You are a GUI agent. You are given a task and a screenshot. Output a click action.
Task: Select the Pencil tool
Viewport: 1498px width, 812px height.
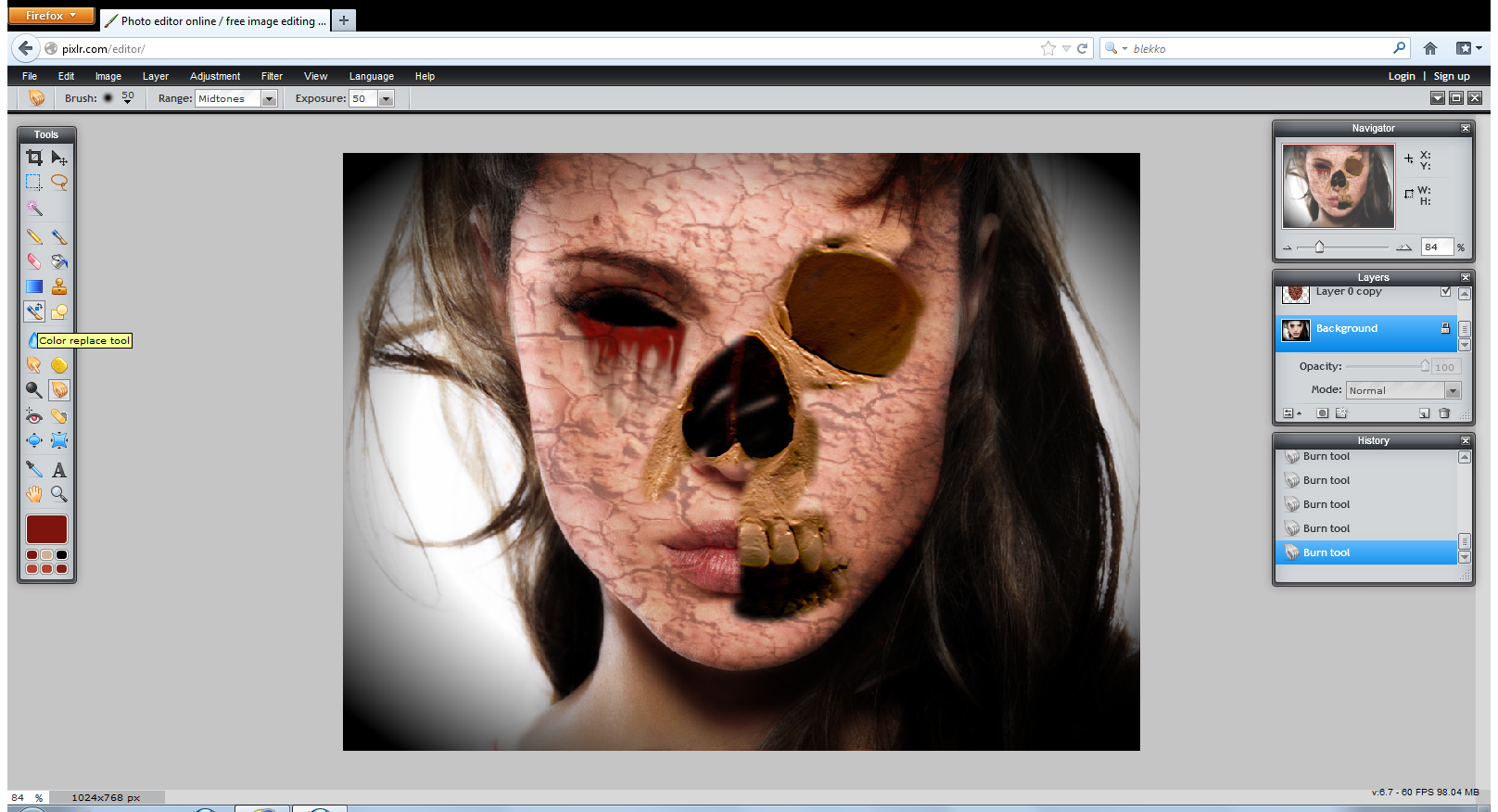coord(34,237)
